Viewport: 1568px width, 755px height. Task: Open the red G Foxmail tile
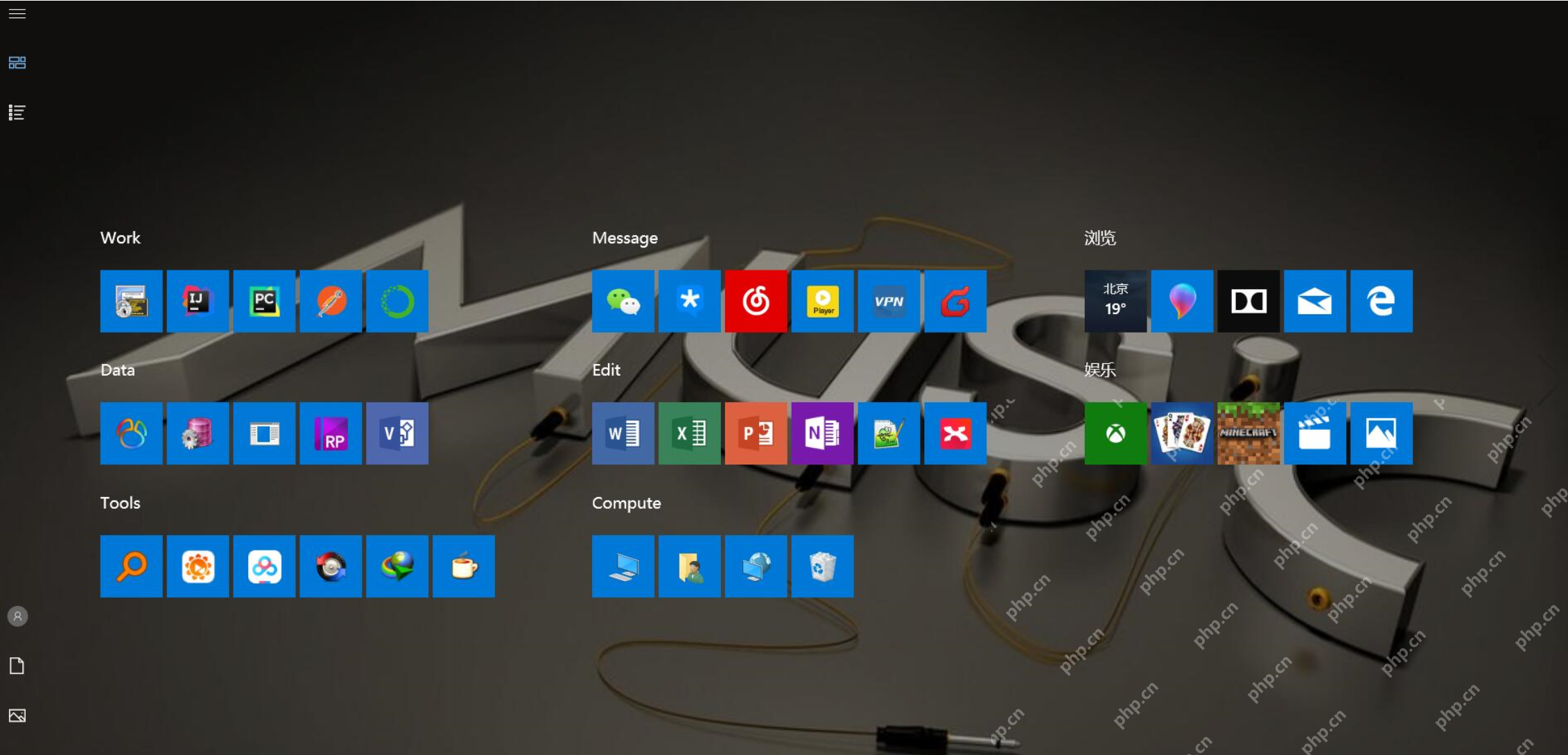(x=956, y=301)
